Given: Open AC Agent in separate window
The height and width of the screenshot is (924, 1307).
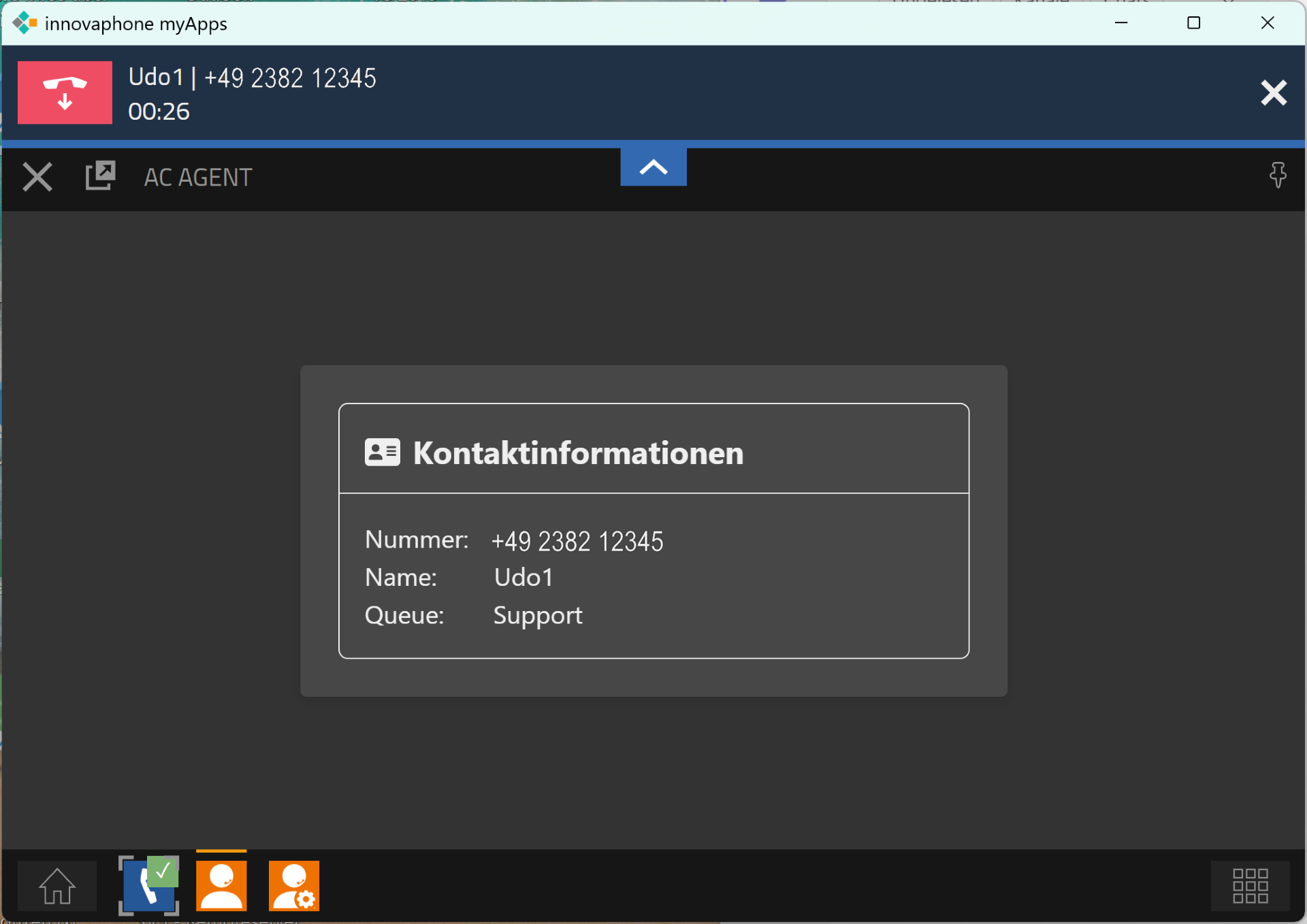Looking at the screenshot, I should click(x=100, y=176).
